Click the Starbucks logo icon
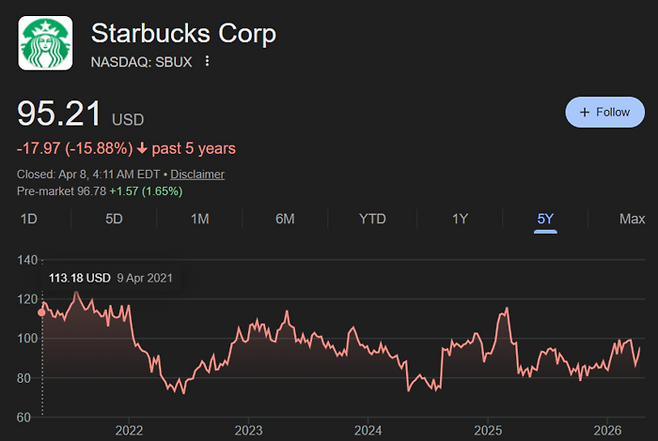 point(45,42)
